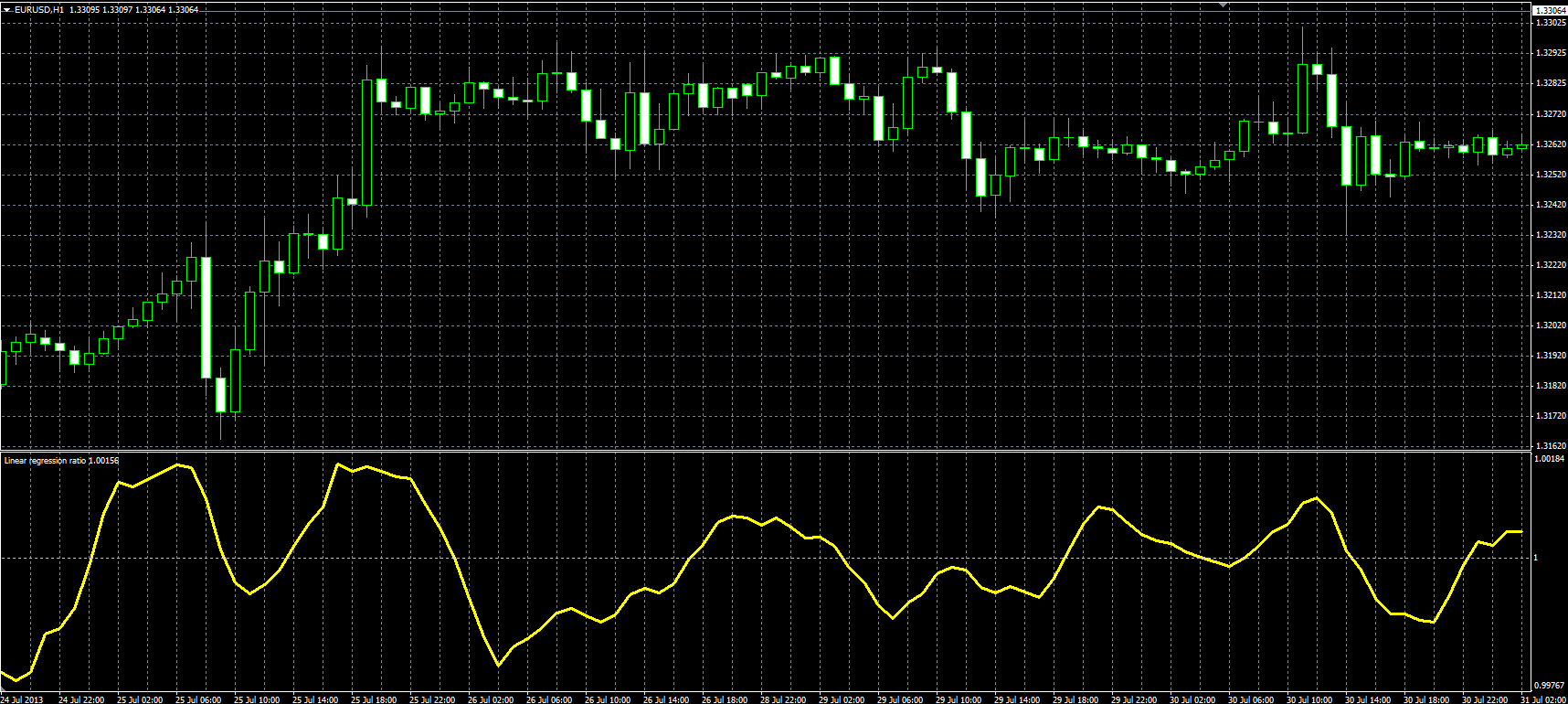The width and height of the screenshot is (1568, 704).
Task: Click the dropdown triangle beside EURUSD,H1
Action: (6, 9)
